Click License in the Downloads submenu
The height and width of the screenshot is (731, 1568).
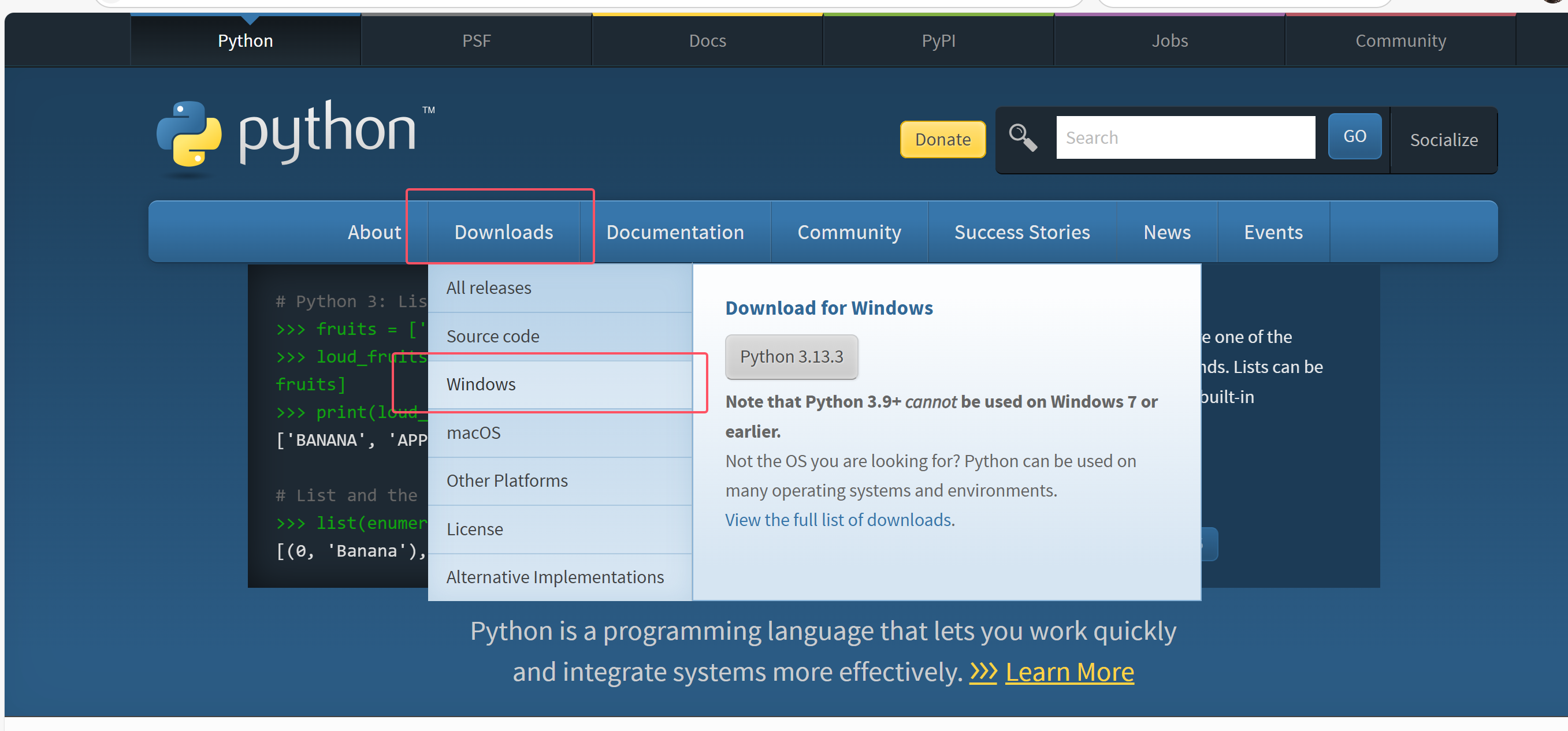(x=474, y=529)
